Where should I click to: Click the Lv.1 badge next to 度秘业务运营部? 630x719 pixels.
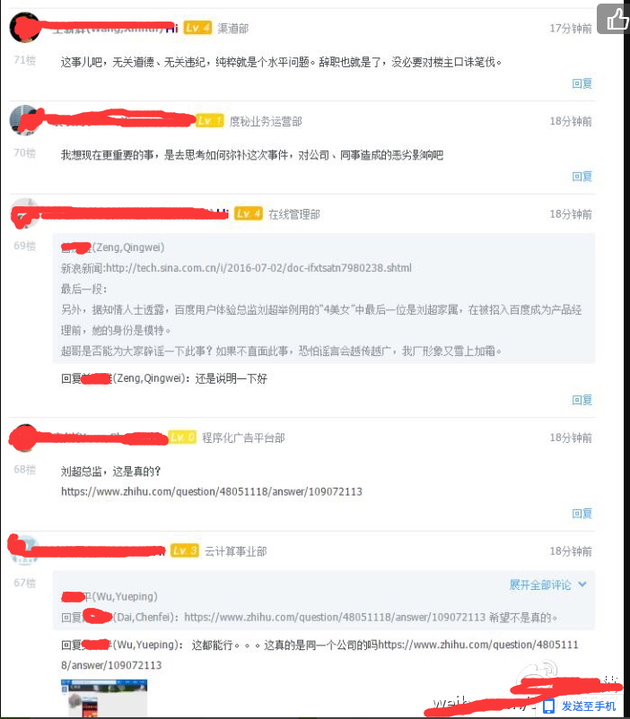click(x=210, y=121)
